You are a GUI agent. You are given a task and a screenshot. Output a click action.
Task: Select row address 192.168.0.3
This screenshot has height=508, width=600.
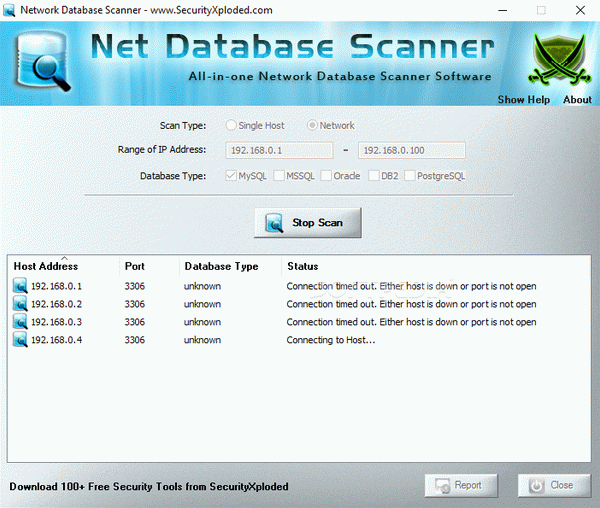point(56,322)
